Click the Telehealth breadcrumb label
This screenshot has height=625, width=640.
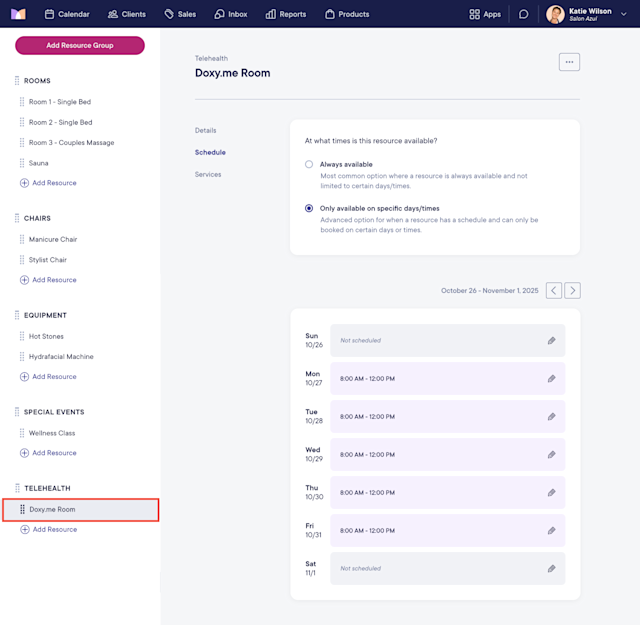pyautogui.click(x=211, y=58)
